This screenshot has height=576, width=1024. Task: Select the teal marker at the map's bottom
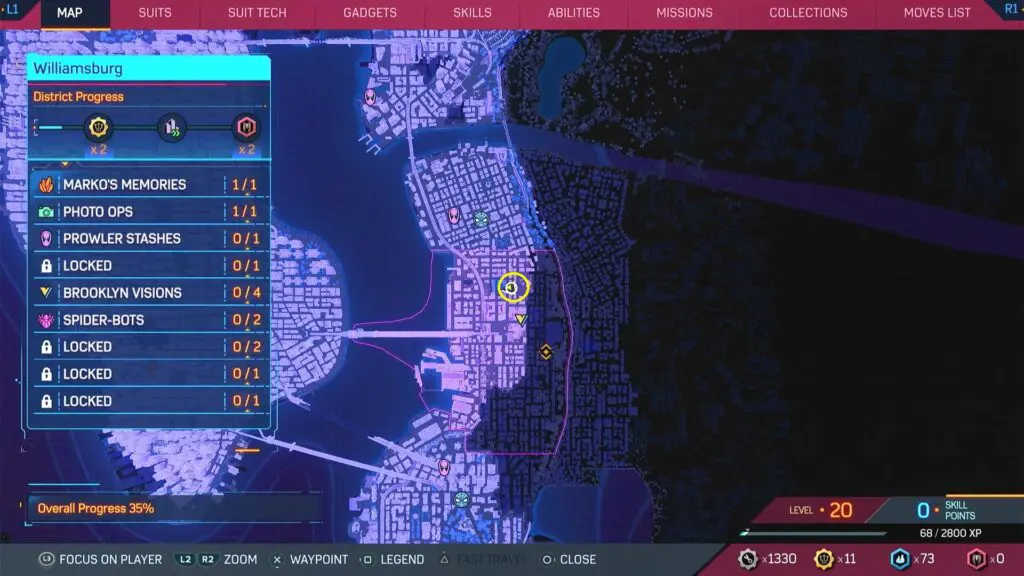pos(461,498)
